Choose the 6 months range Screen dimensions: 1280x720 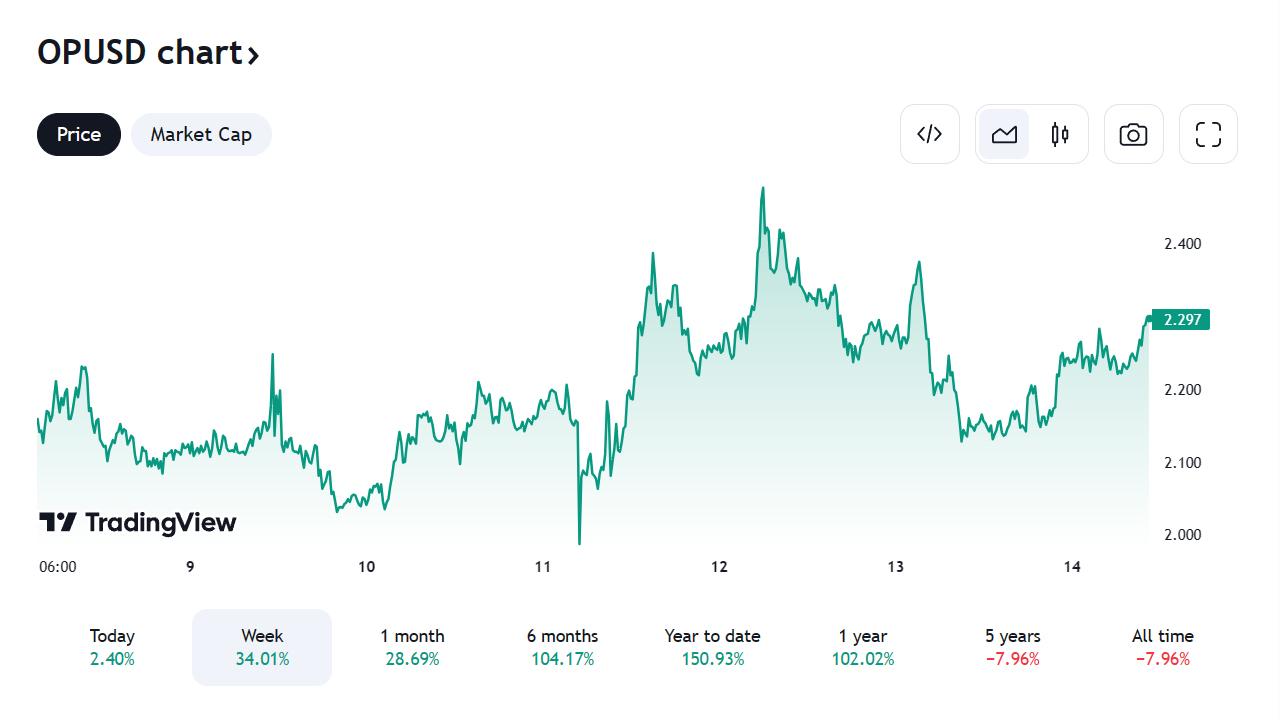[x=562, y=647]
